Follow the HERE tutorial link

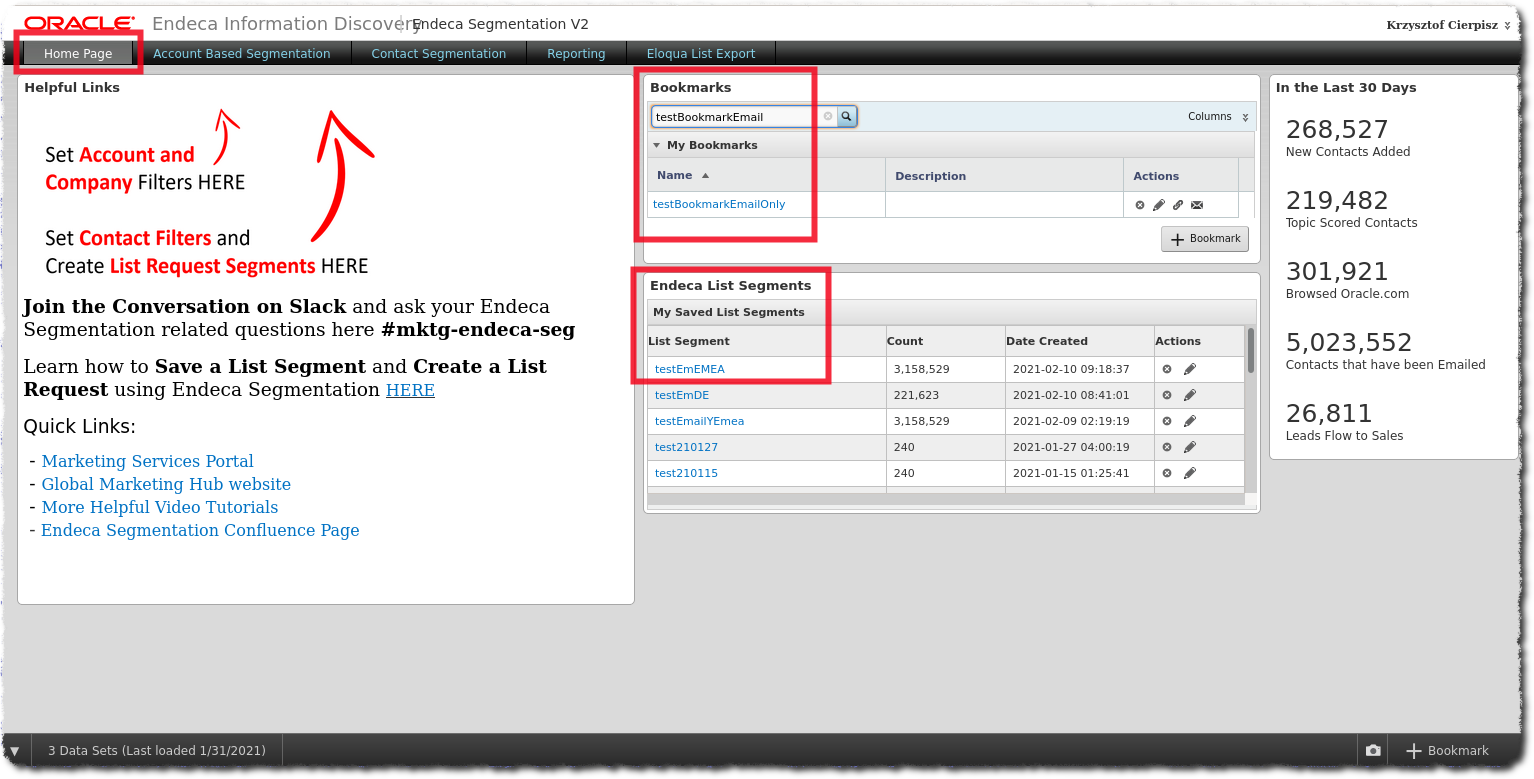tap(410, 390)
